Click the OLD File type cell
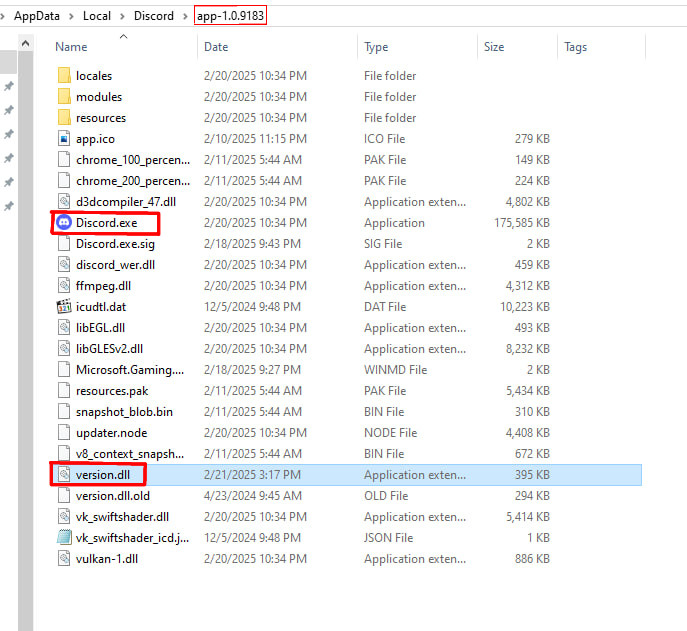 [386, 496]
